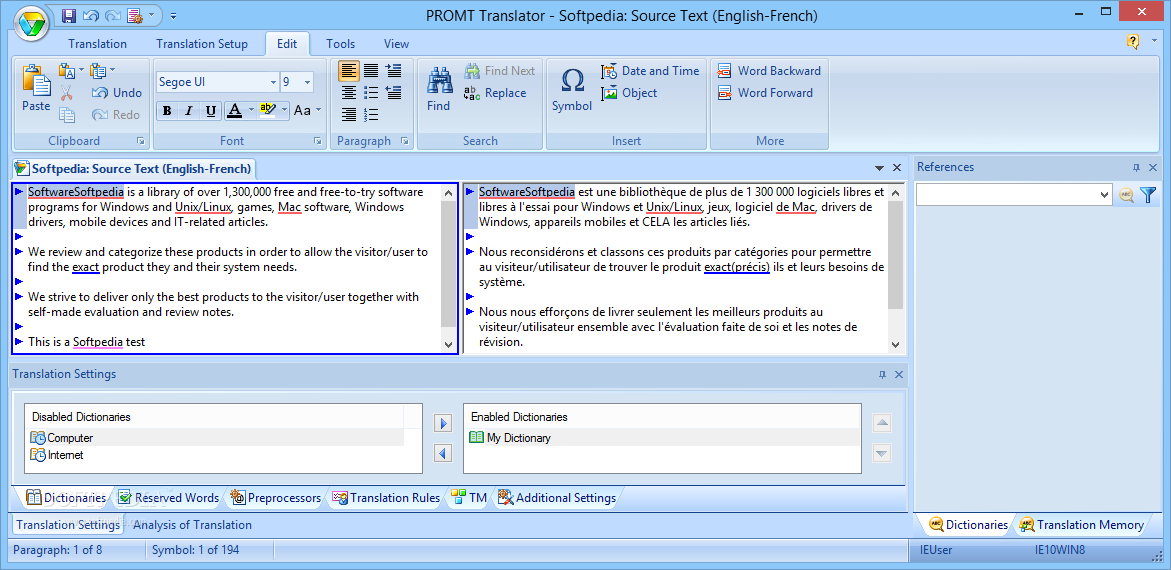Click Word Backward button
This screenshot has width=1171, height=570.
pyautogui.click(x=769, y=71)
